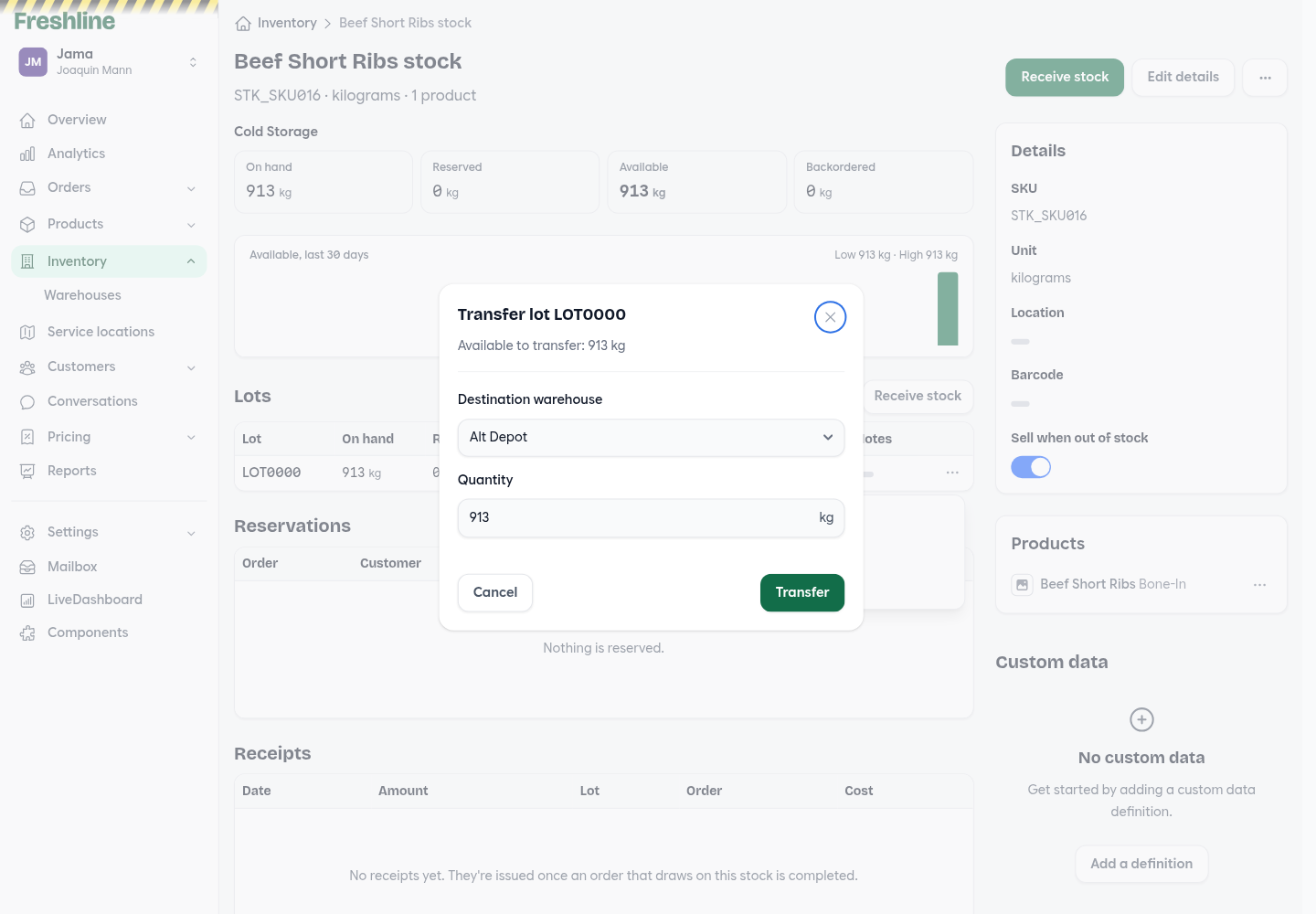1316x914 pixels.
Task: Click the Pricing tag icon
Action: pyautogui.click(x=27, y=437)
